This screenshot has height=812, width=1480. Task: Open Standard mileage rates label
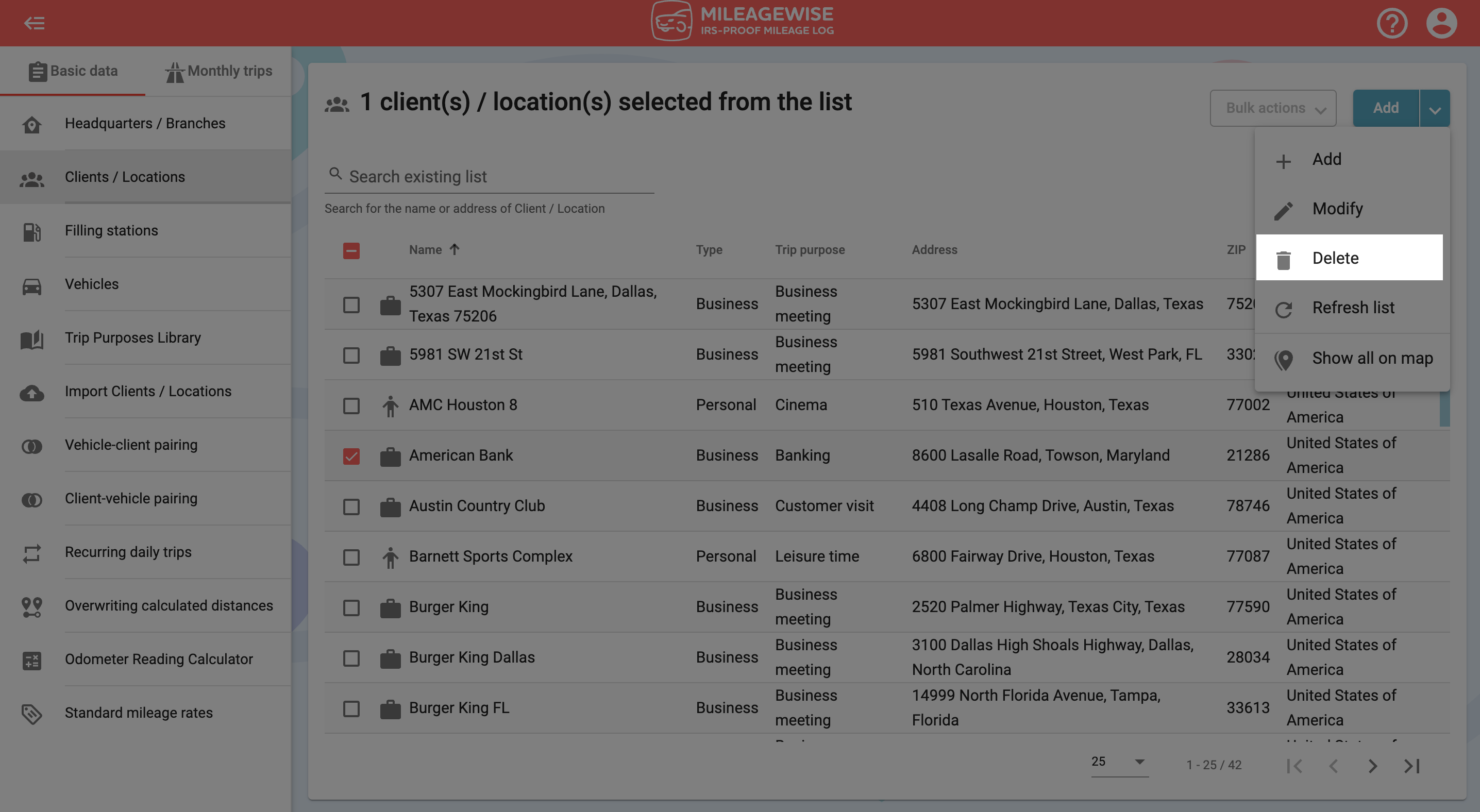click(x=139, y=713)
